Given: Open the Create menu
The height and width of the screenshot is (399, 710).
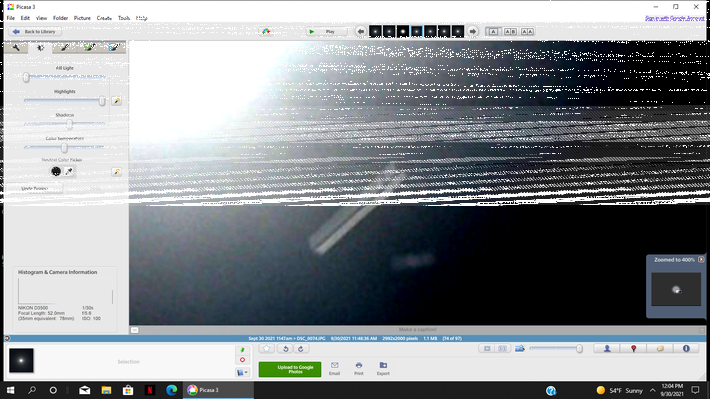Looking at the screenshot, I should (104, 18).
